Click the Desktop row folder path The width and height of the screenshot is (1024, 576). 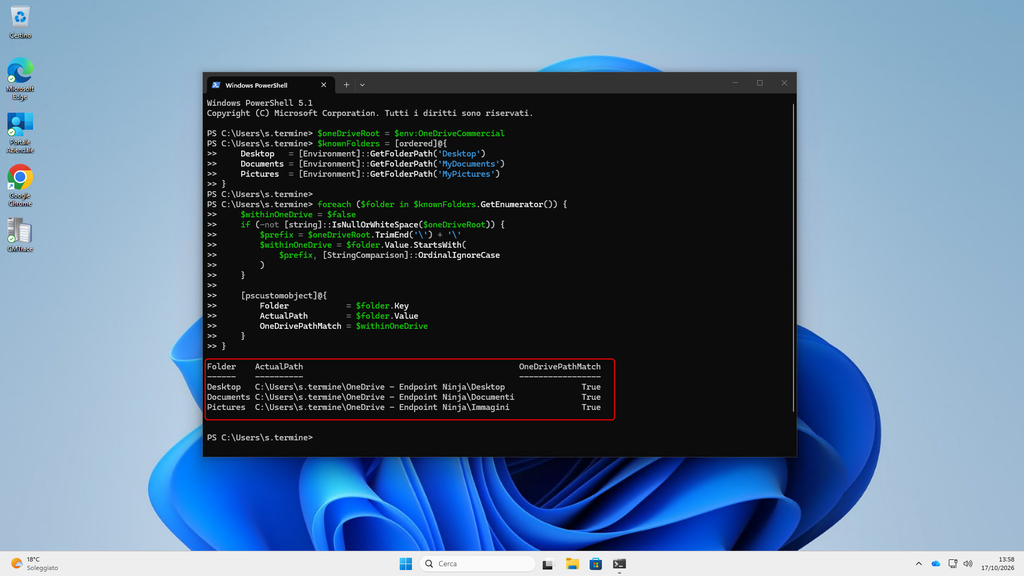tap(380, 387)
